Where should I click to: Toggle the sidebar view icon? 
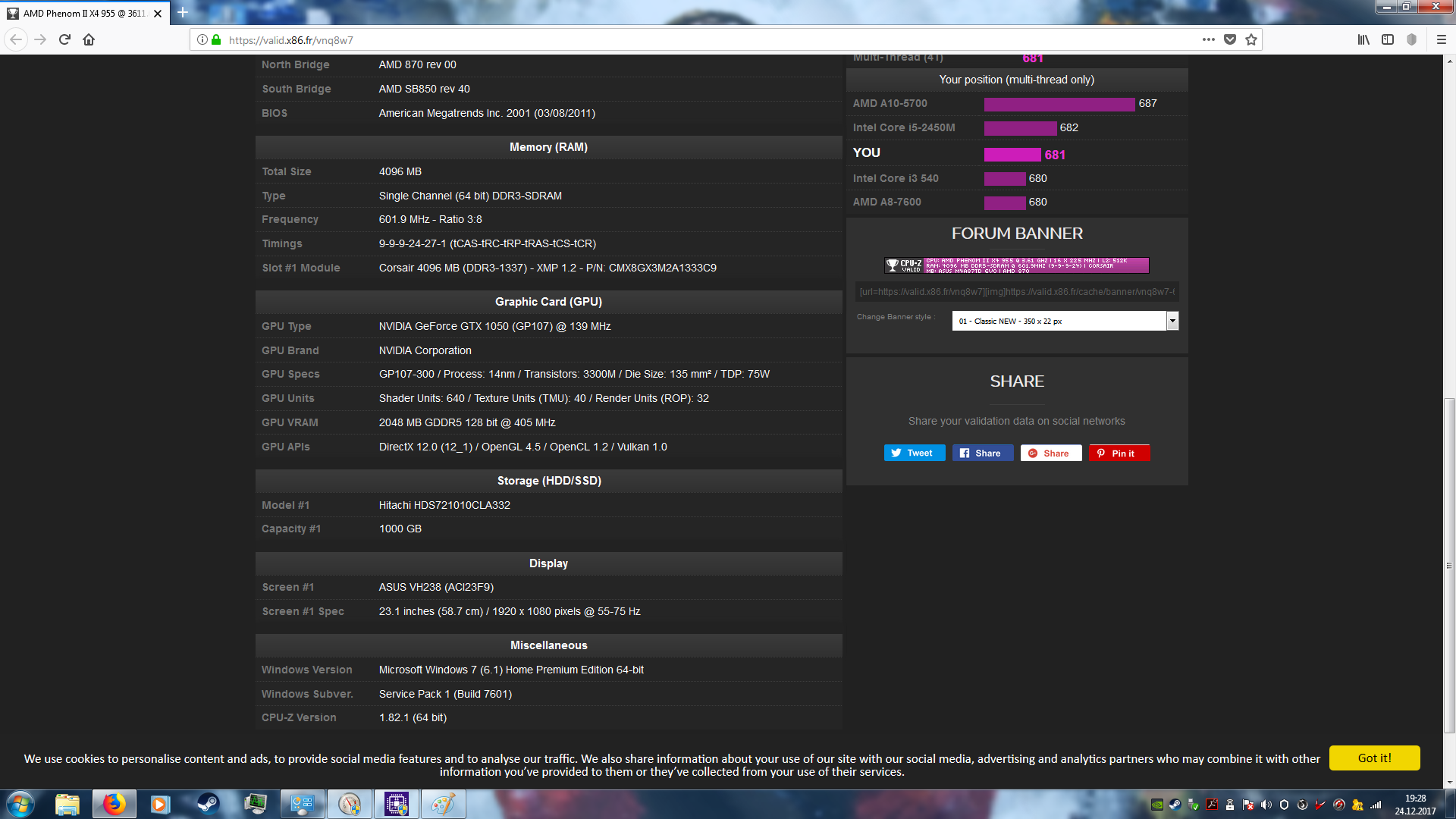click(1388, 39)
